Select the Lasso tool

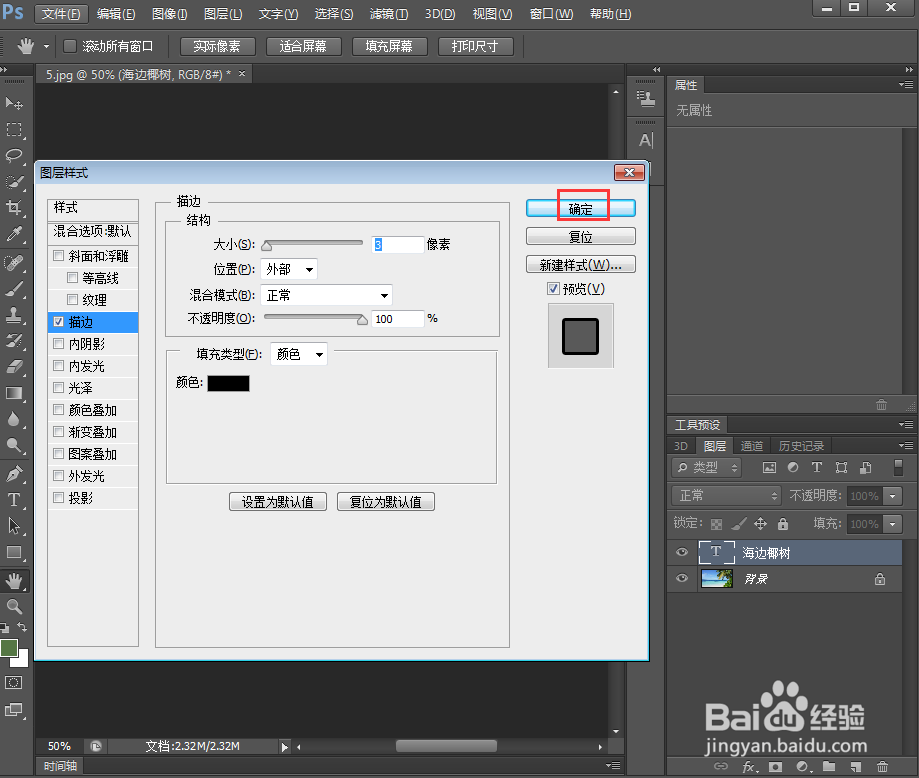coord(14,155)
